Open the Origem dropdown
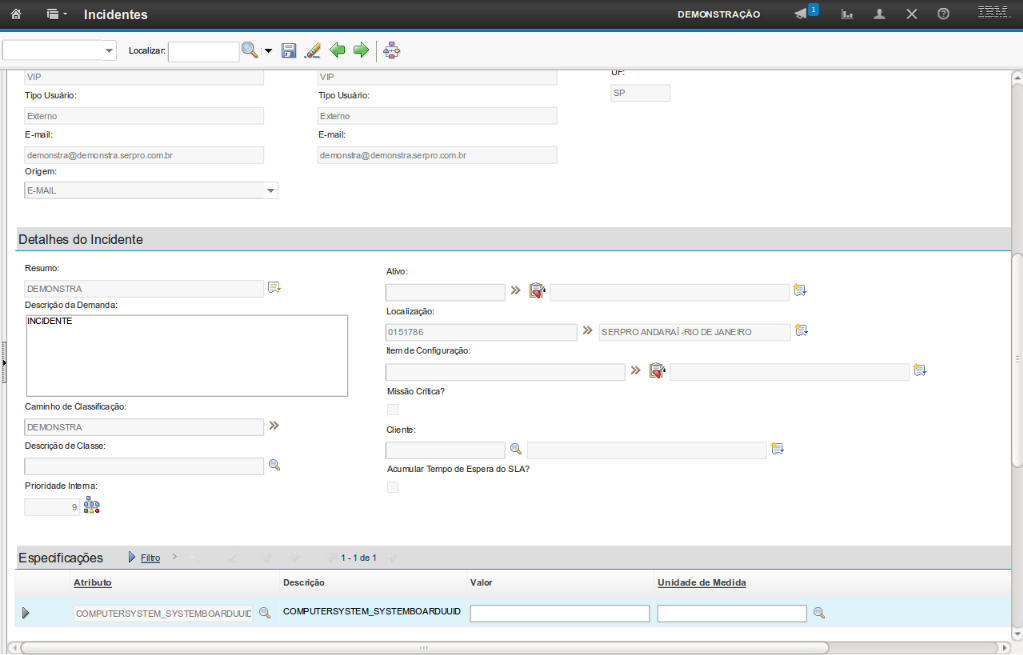The width and height of the screenshot is (1023, 655). click(x=270, y=190)
